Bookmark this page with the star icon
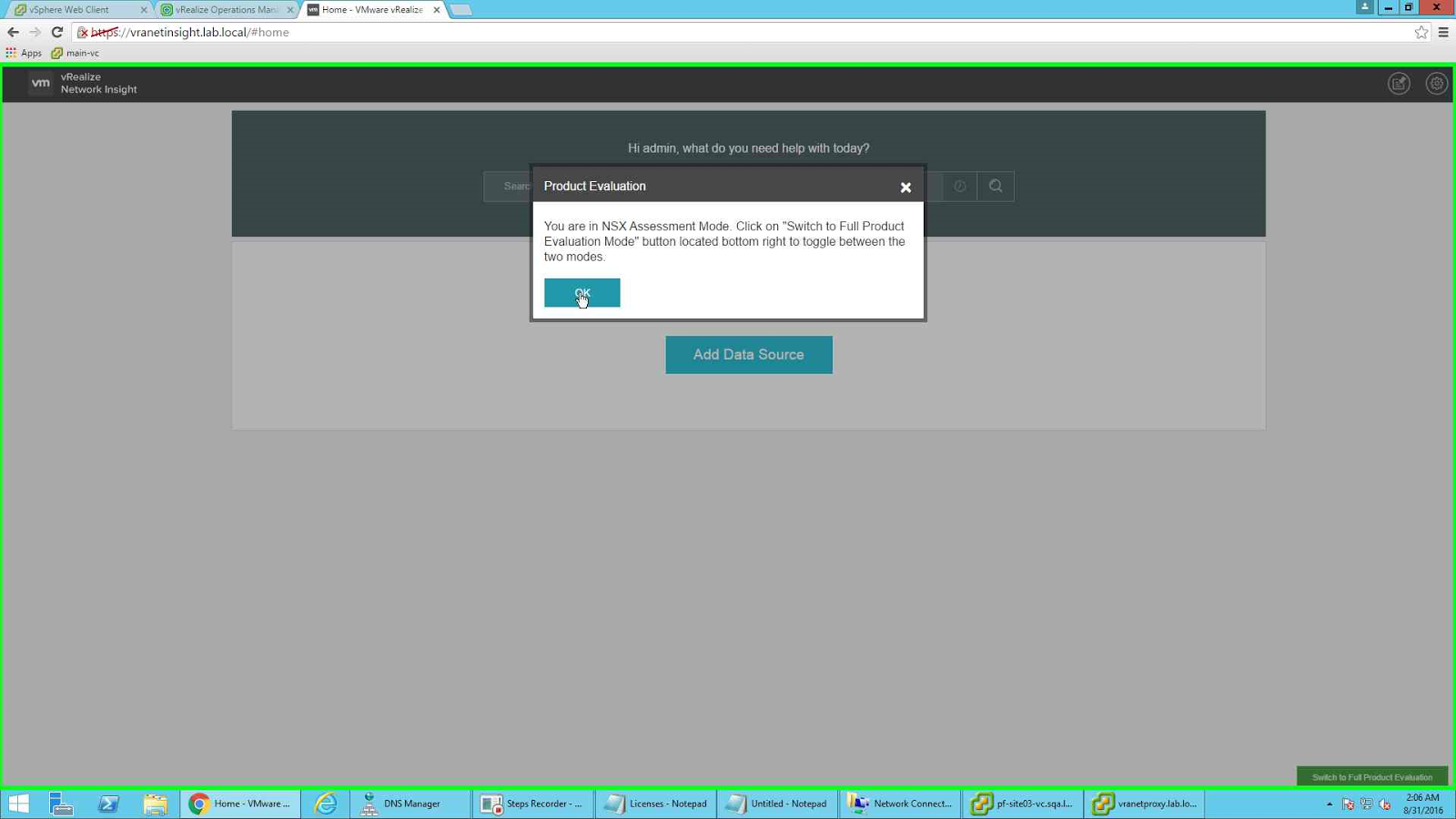The image size is (1456, 819). (1421, 32)
